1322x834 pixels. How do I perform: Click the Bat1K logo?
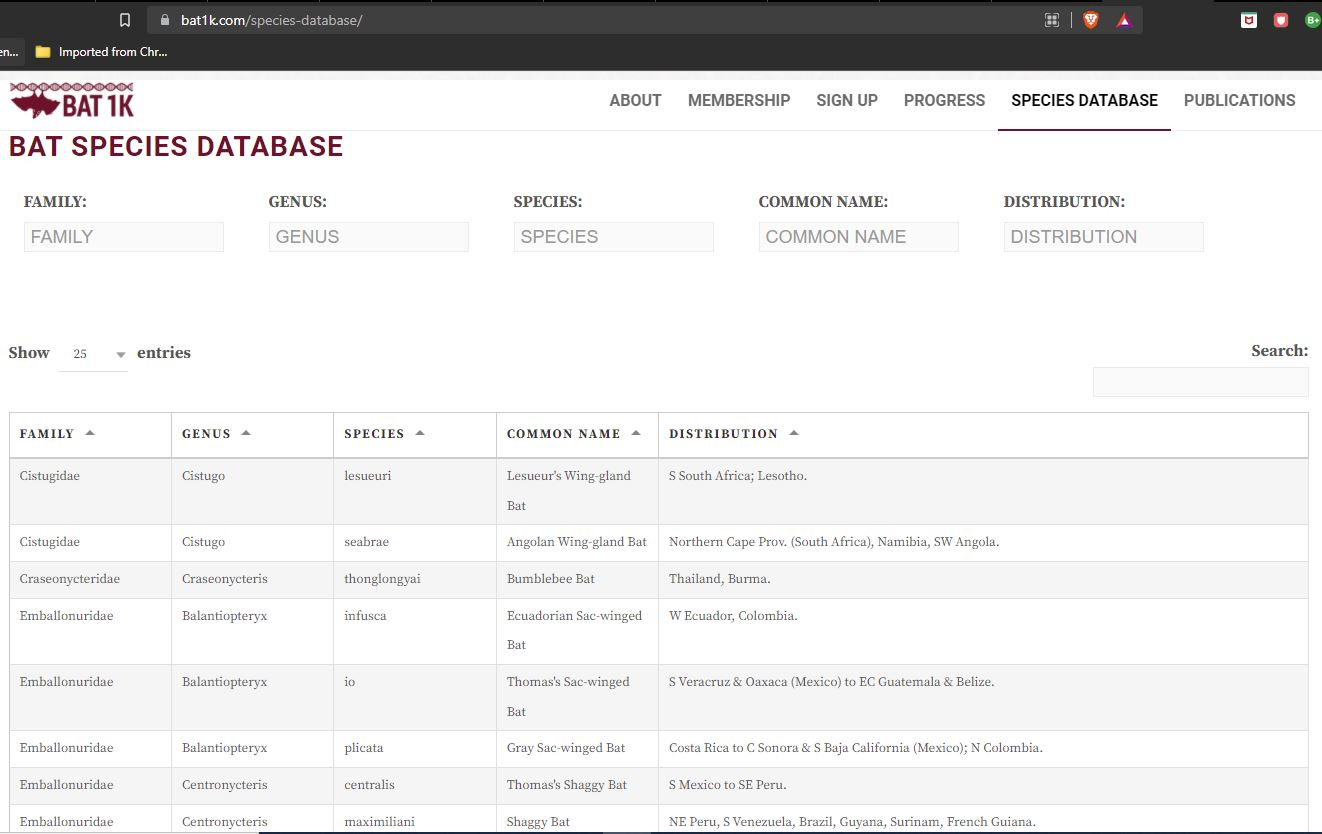72,101
